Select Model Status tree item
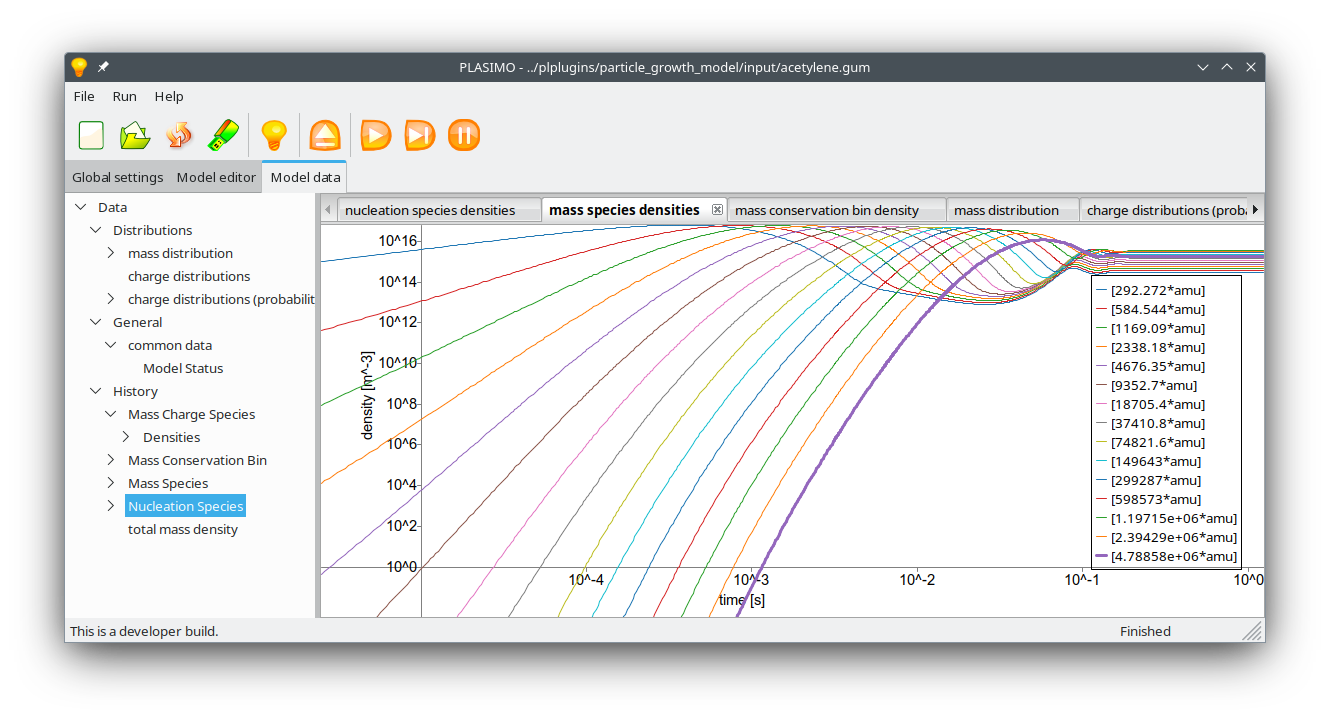Screen dimensions: 1330x719 tap(183, 368)
